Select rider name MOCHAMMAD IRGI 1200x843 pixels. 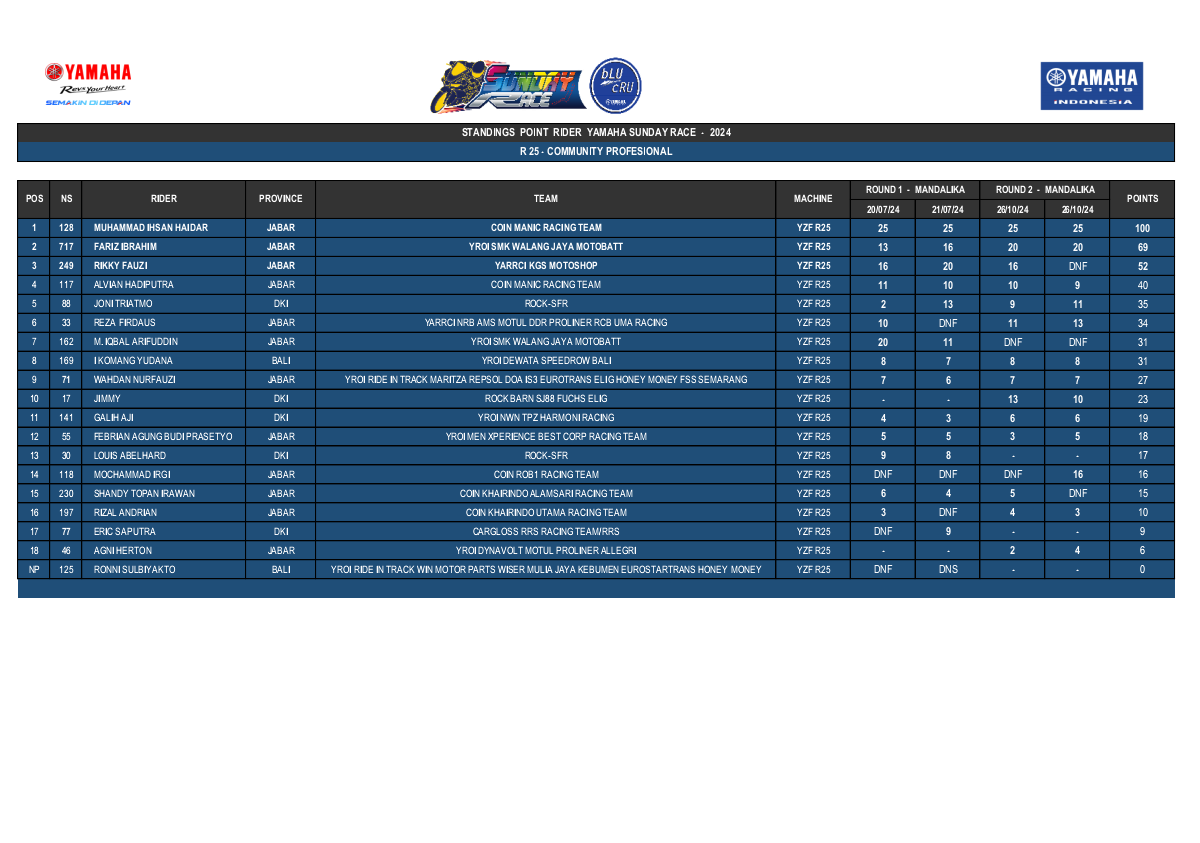point(131,475)
